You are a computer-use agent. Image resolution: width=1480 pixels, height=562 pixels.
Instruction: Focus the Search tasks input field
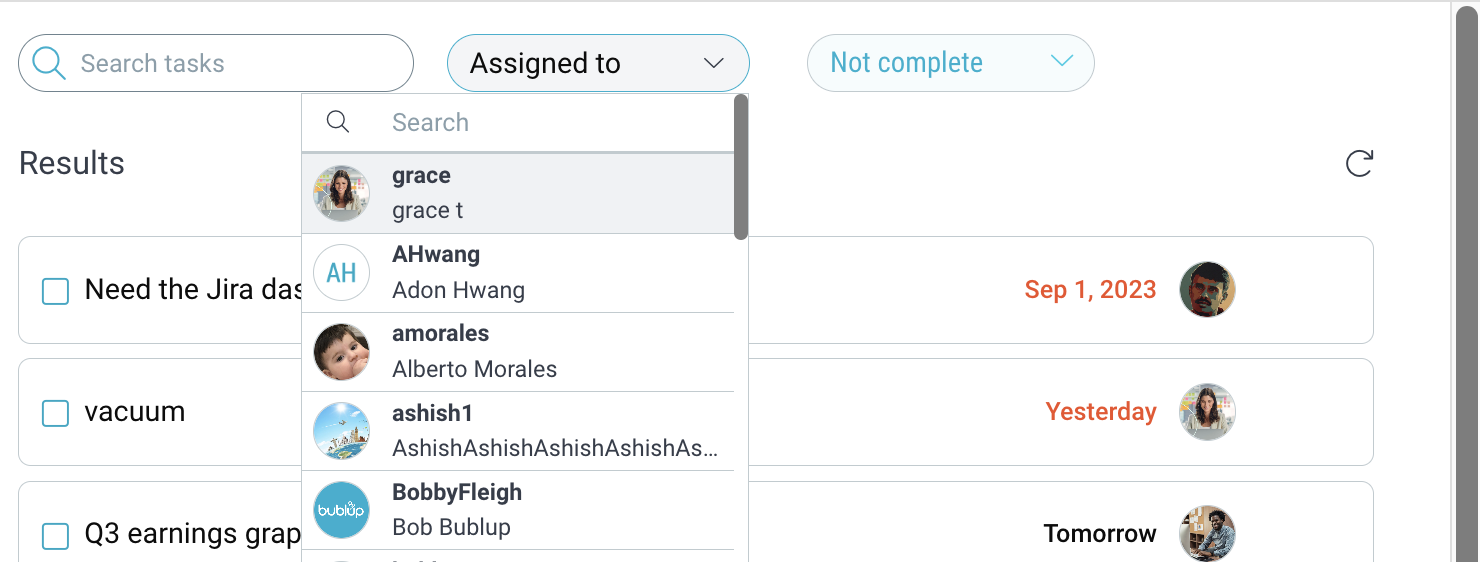(x=216, y=63)
